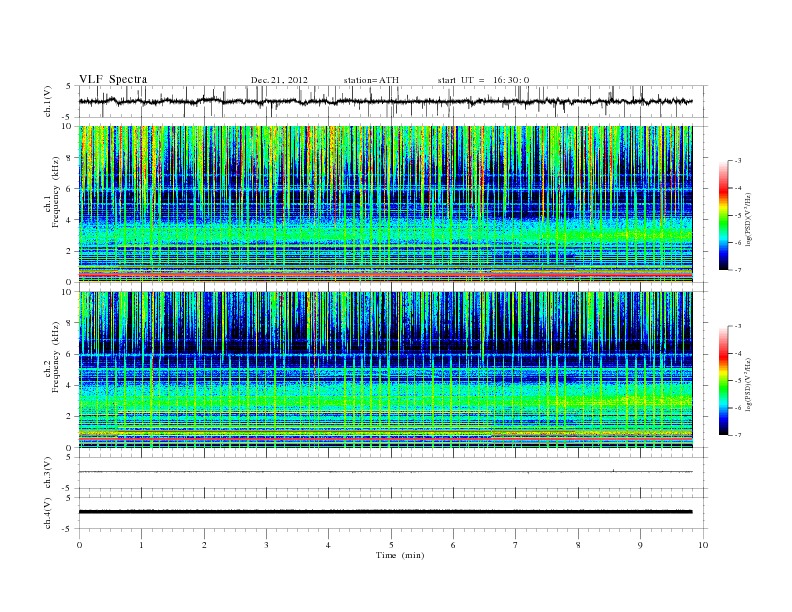Click the "Time (min)" axis label
This screenshot has width=792, height=612.
(400, 555)
